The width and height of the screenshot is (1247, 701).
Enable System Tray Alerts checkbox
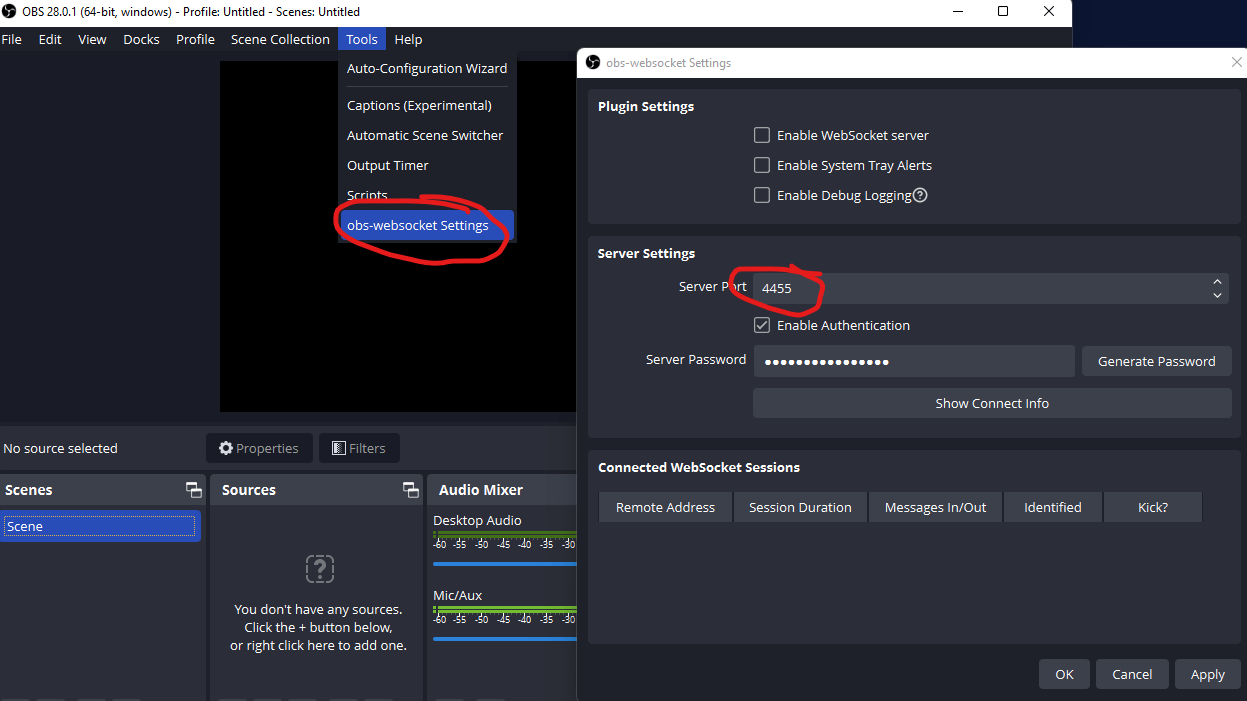(762, 165)
